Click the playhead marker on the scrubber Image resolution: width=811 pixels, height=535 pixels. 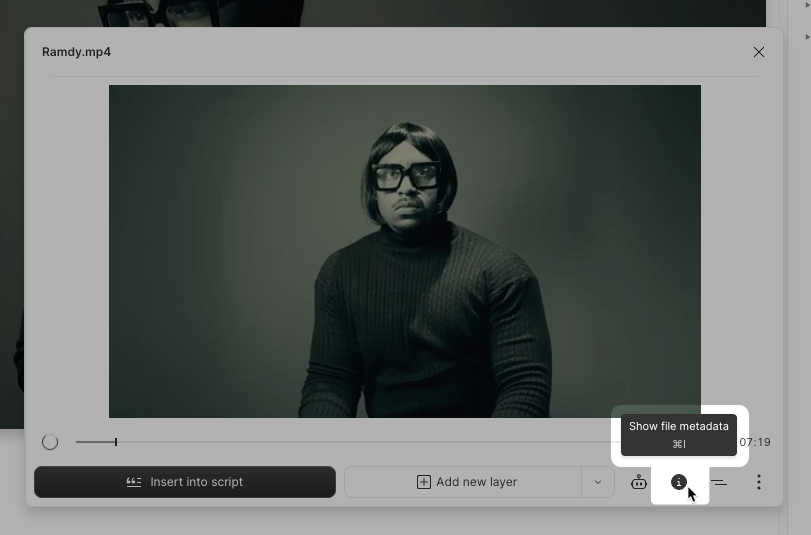click(x=116, y=442)
